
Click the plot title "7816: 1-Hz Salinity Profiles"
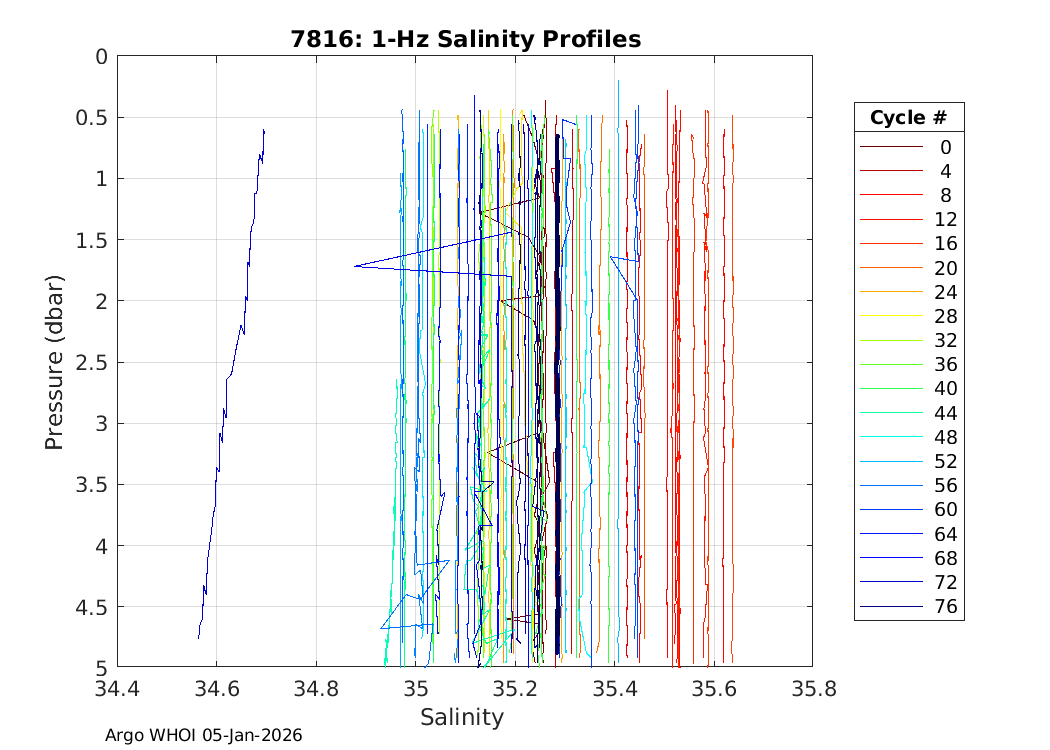point(465,39)
